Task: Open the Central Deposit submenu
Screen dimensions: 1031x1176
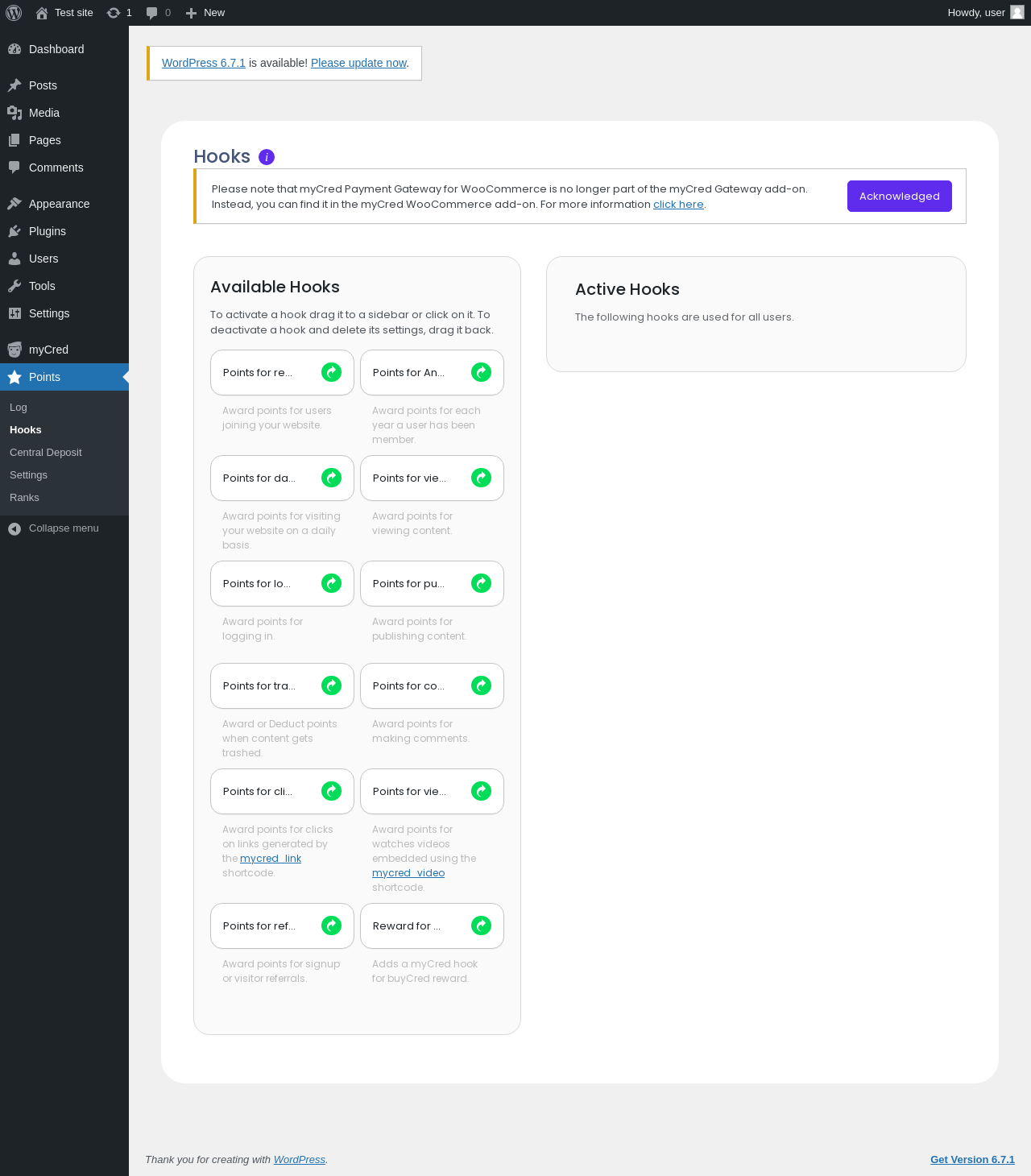Action: pyautogui.click(x=64, y=453)
